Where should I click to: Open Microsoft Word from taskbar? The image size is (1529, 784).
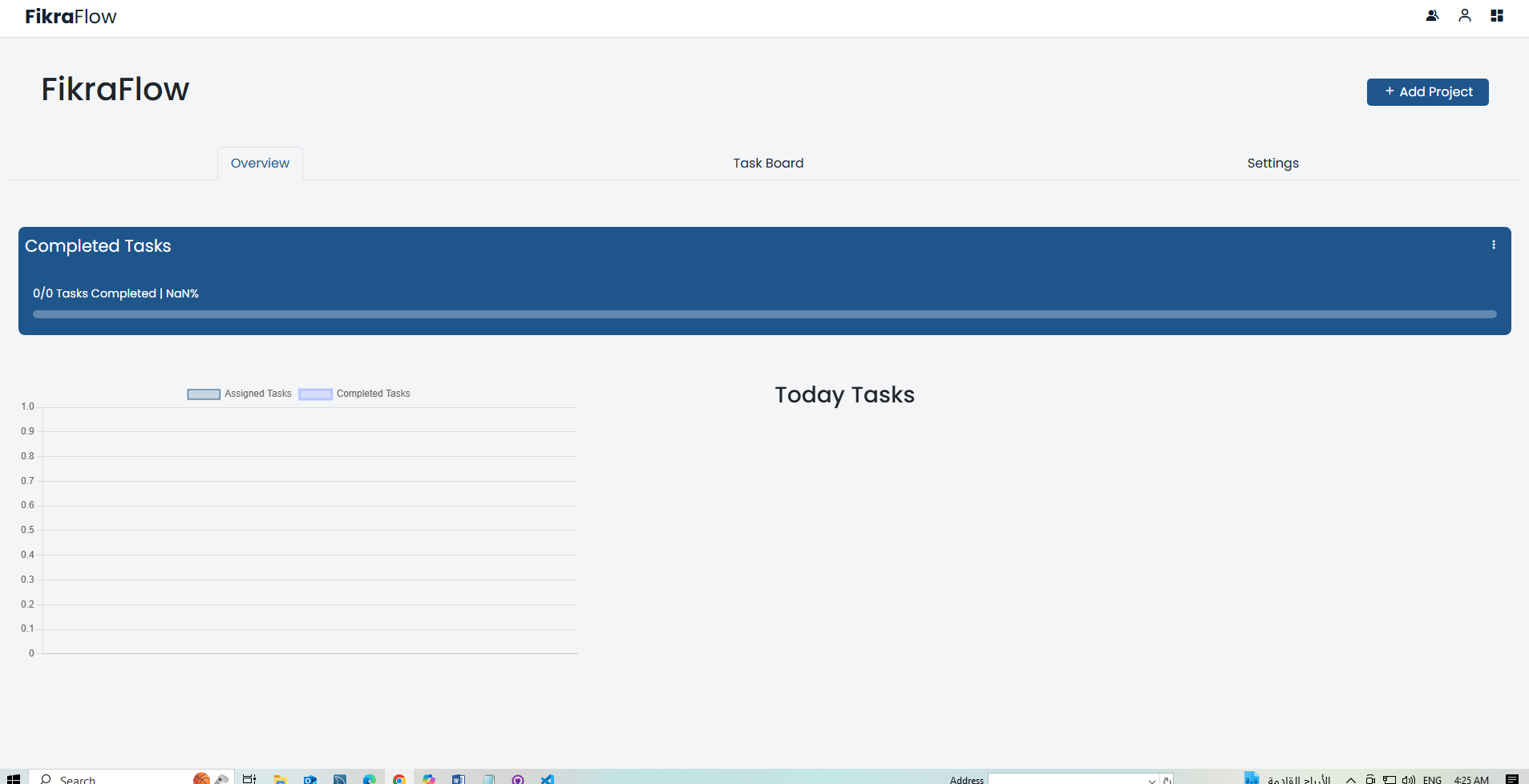(x=458, y=779)
